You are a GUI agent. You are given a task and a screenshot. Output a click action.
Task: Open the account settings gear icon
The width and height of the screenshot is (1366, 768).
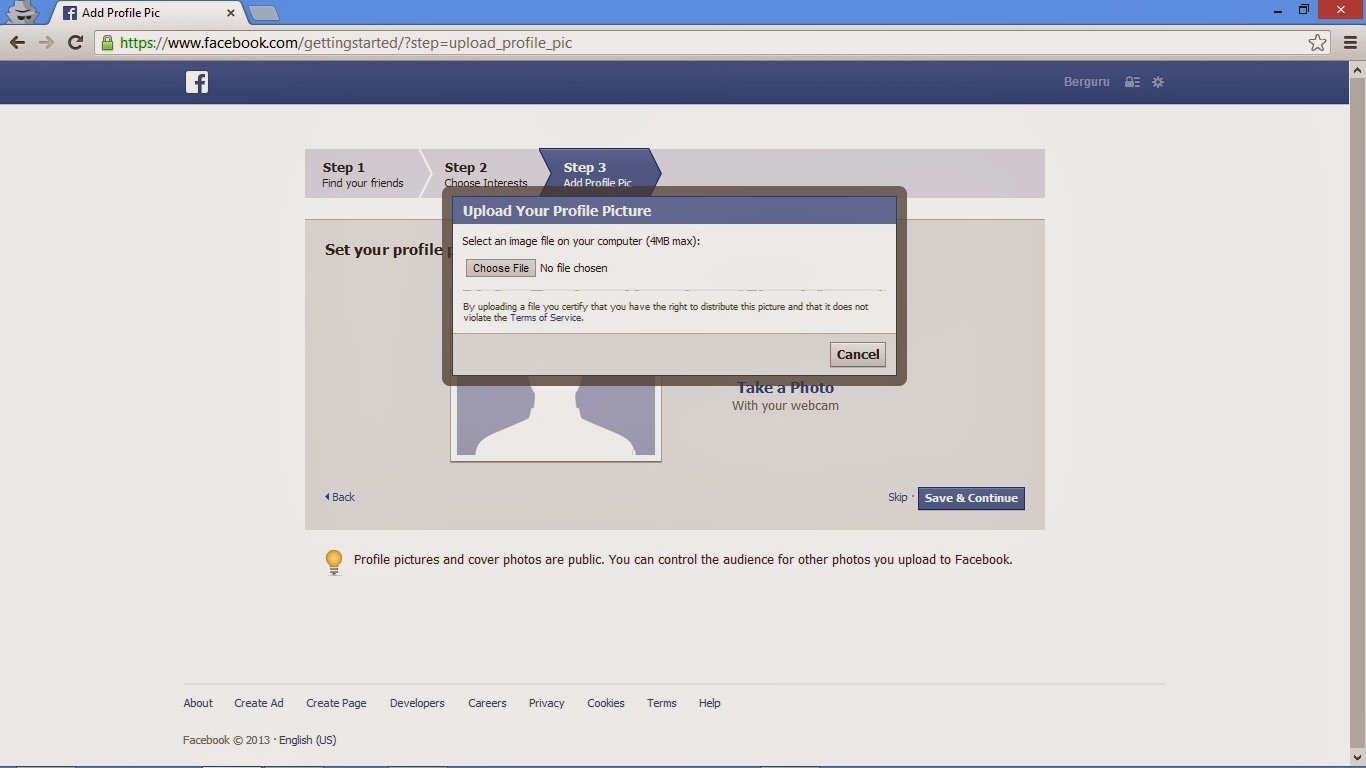click(x=1158, y=82)
